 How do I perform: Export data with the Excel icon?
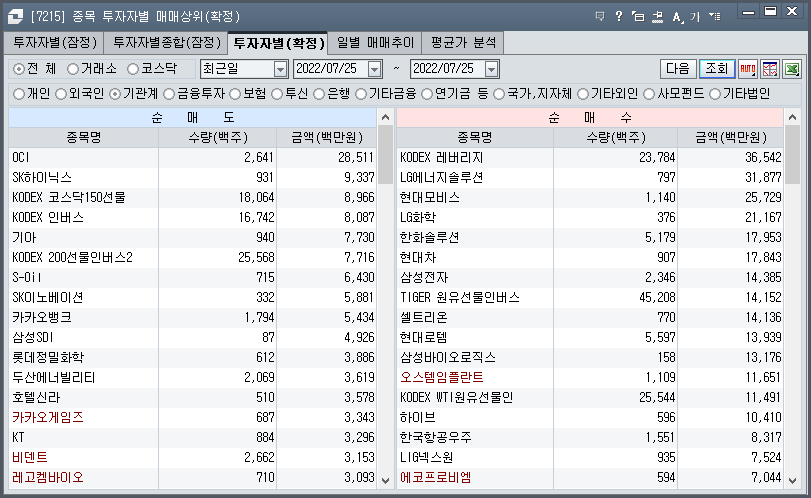tap(792, 69)
